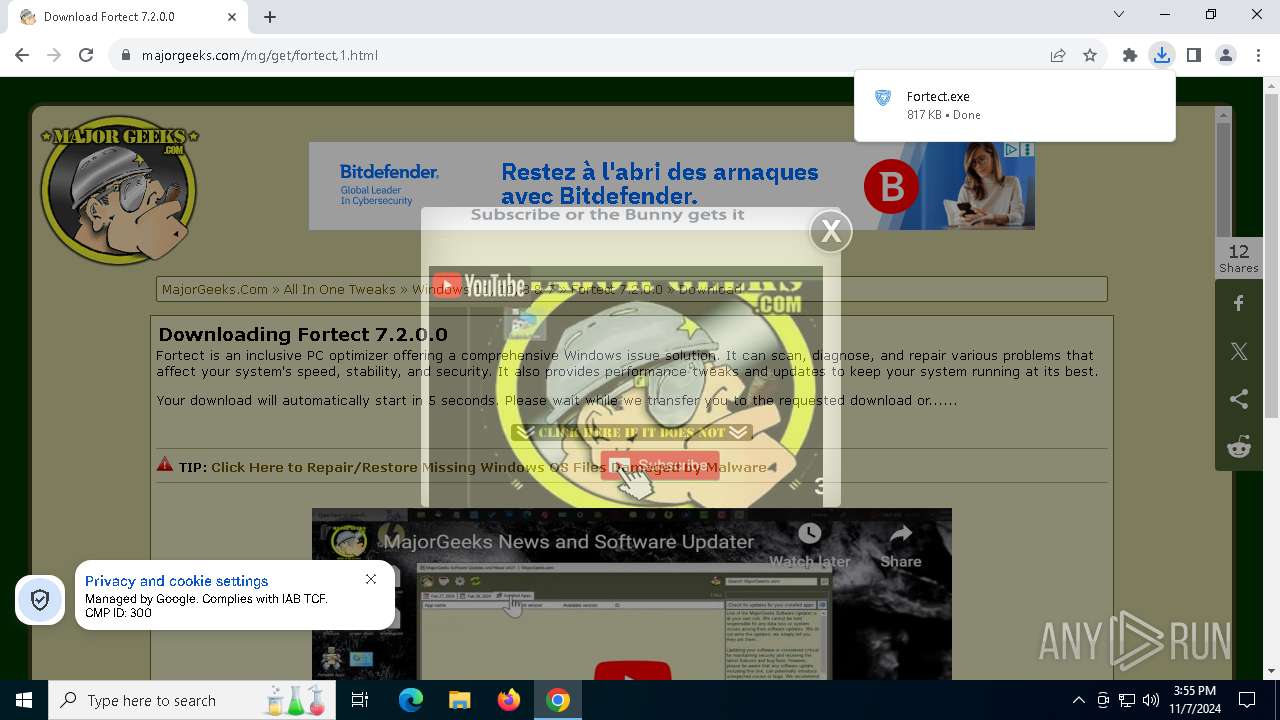Image resolution: width=1280 pixels, height=720 pixels.
Task: Click the 12 Shares counter
Action: coord(1239,258)
